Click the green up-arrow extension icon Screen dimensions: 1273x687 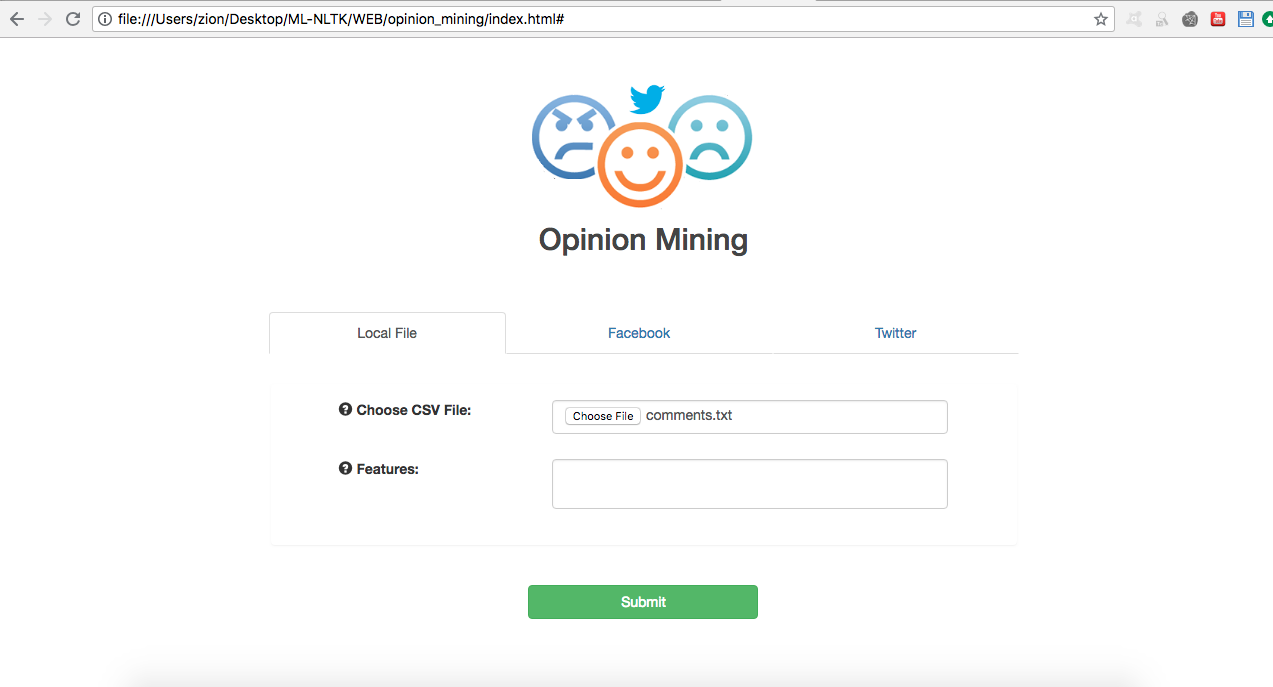coord(1267,19)
